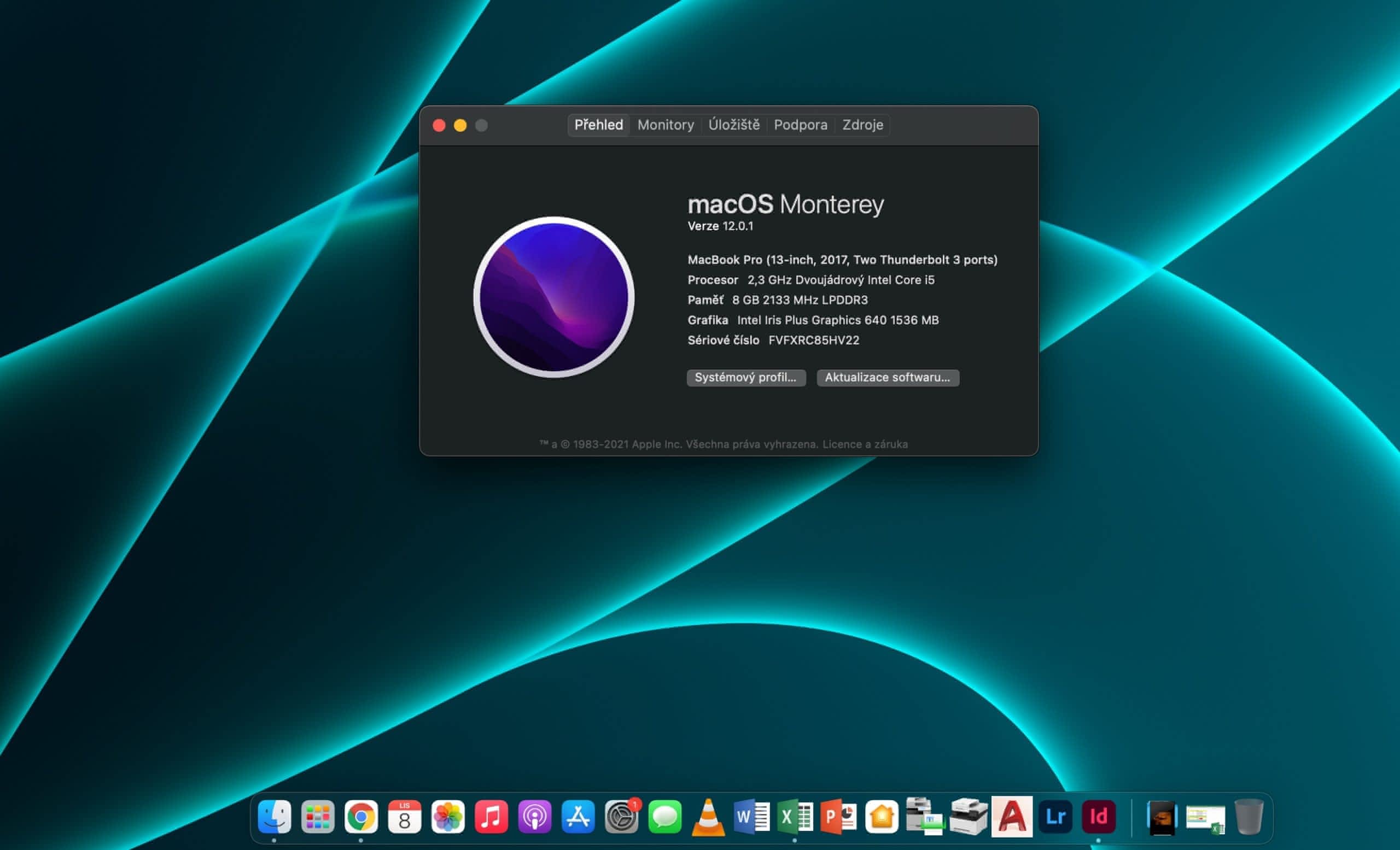Switch to the Monitory tab
The height and width of the screenshot is (850, 1400).
click(x=666, y=125)
